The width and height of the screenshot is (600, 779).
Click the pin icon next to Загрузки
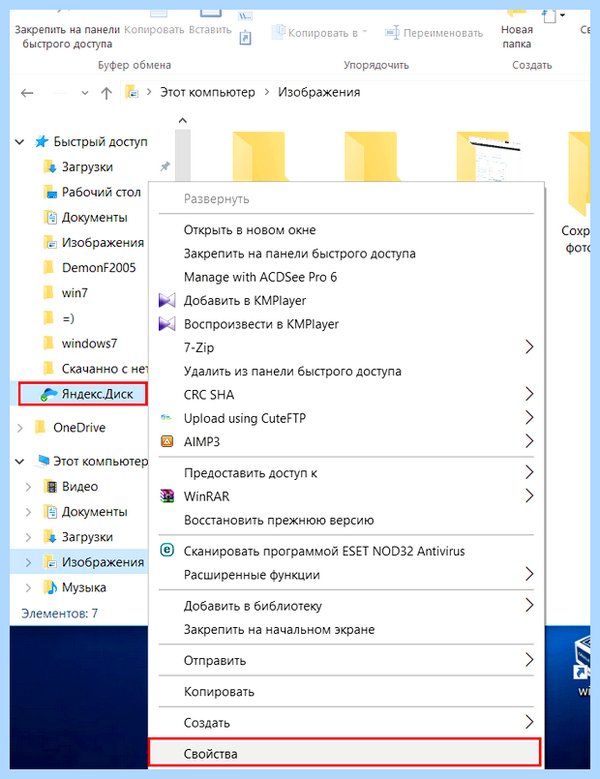(x=165, y=167)
